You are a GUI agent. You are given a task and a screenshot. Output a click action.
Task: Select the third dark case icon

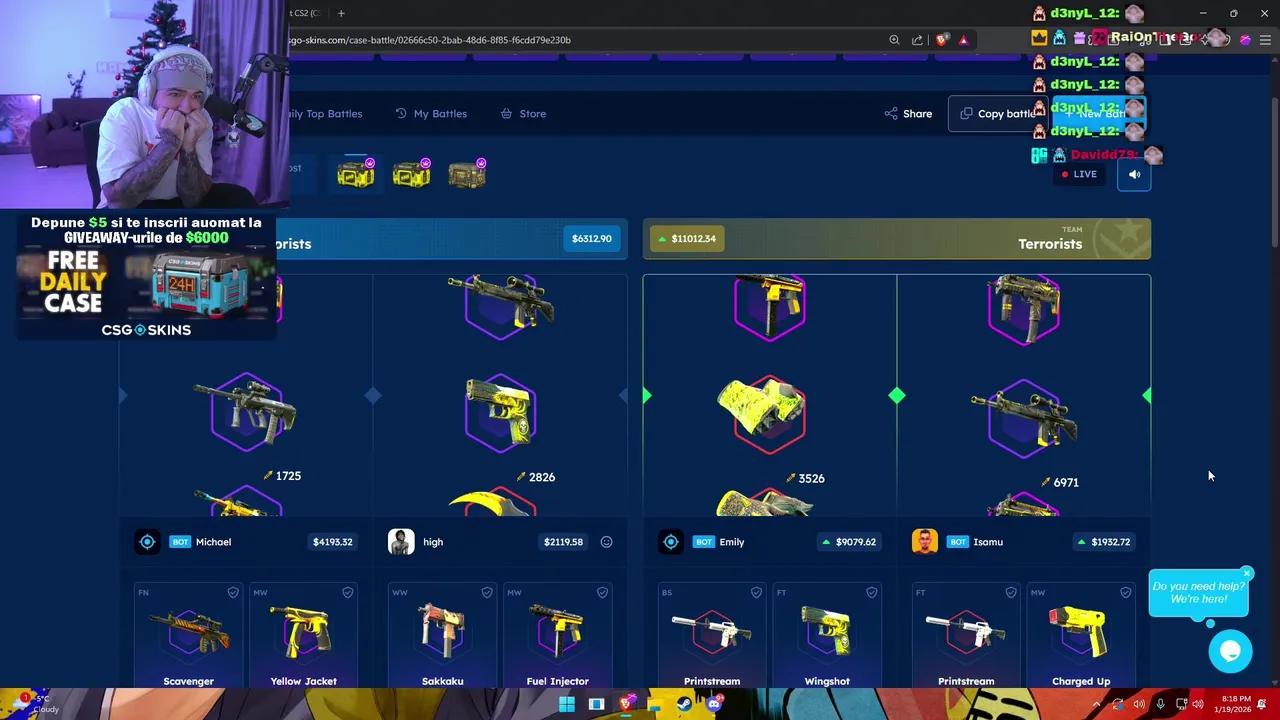[x=467, y=174]
